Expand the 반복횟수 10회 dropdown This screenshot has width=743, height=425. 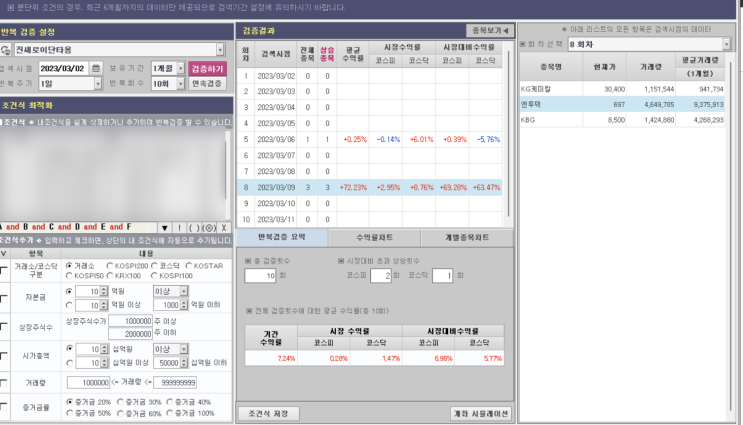point(181,84)
